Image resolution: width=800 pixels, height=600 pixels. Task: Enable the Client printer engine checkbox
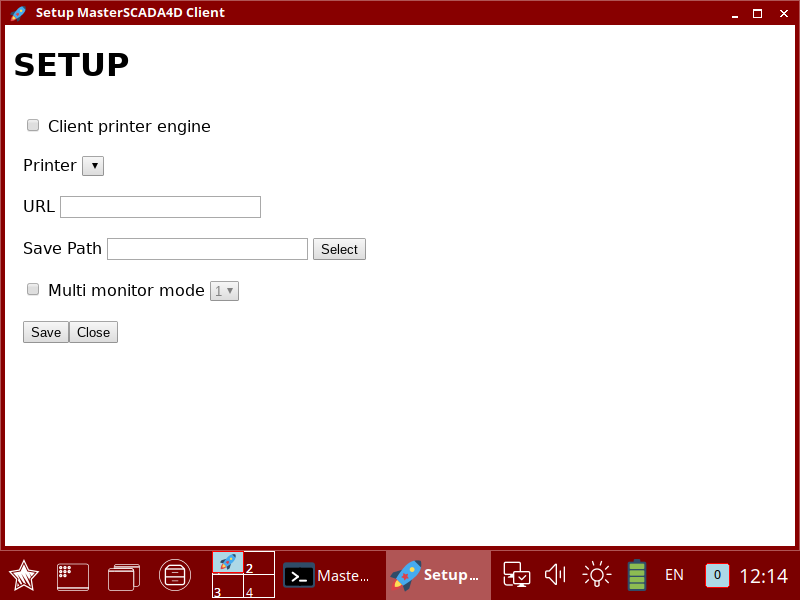pos(33,125)
